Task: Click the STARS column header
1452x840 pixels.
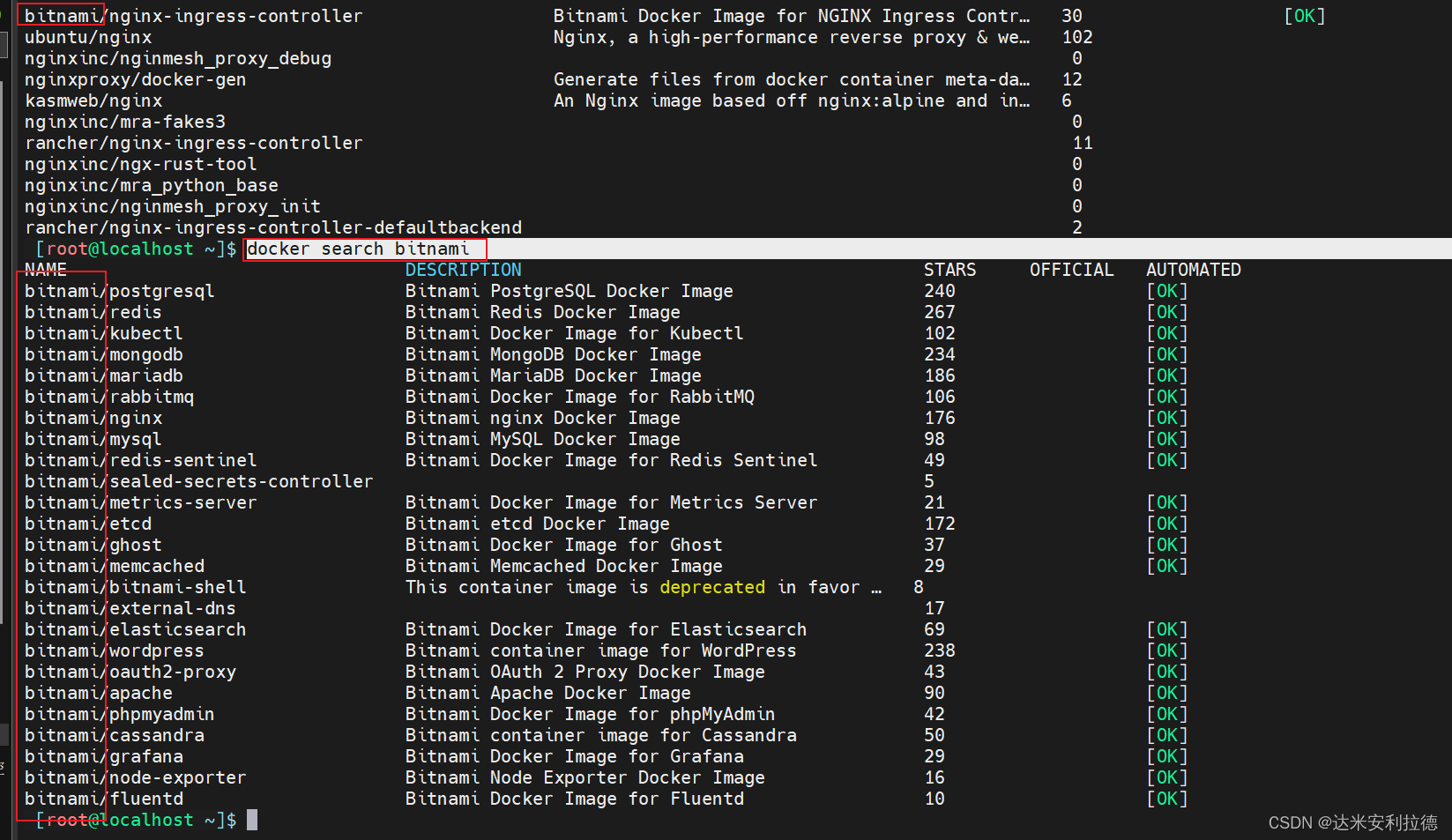Action: pos(950,270)
